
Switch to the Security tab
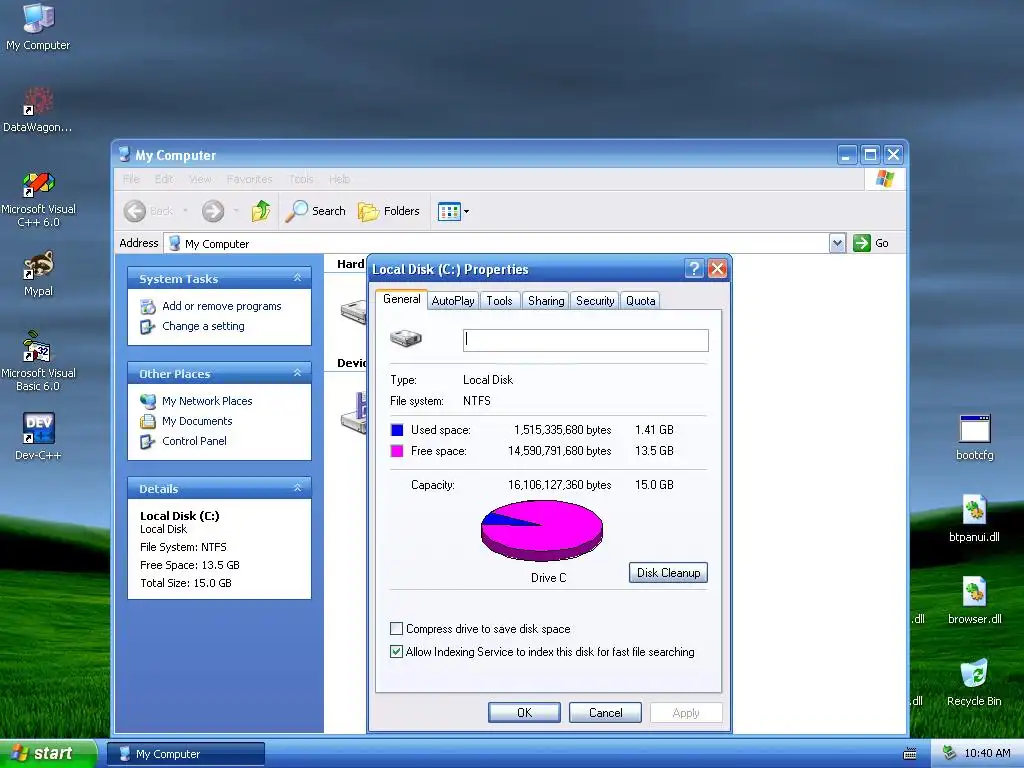tap(595, 300)
